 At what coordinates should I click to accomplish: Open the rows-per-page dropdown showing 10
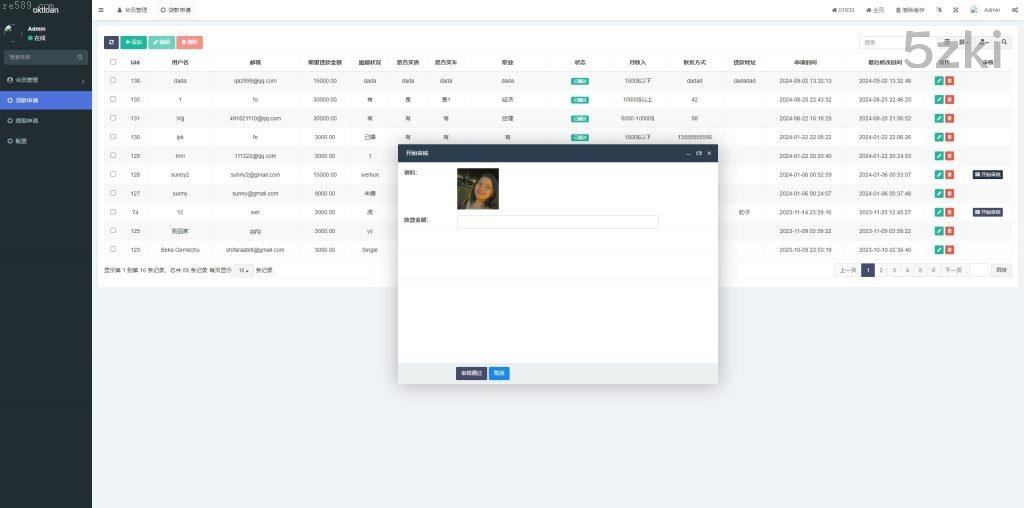point(243,270)
